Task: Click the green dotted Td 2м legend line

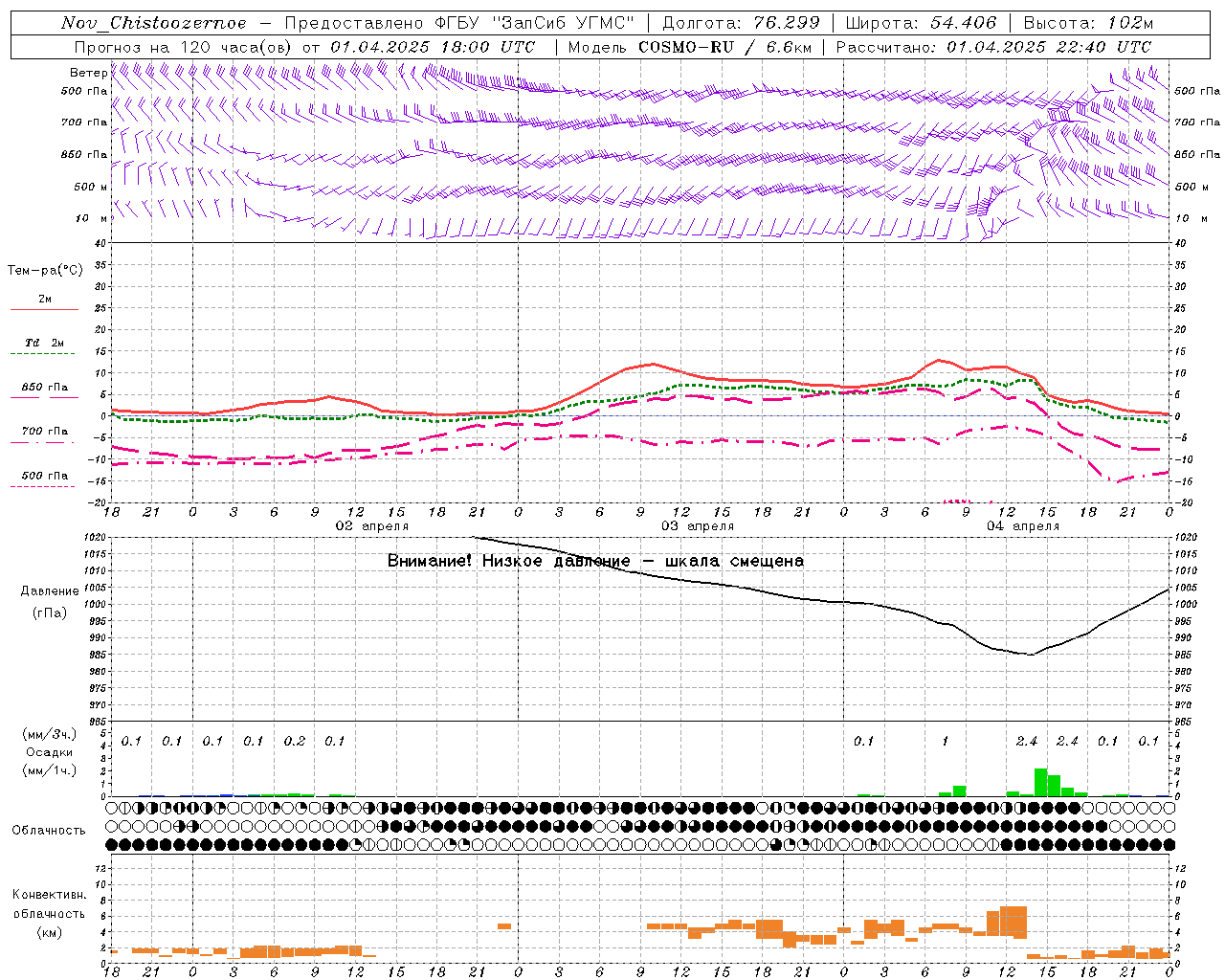Action: [42, 354]
